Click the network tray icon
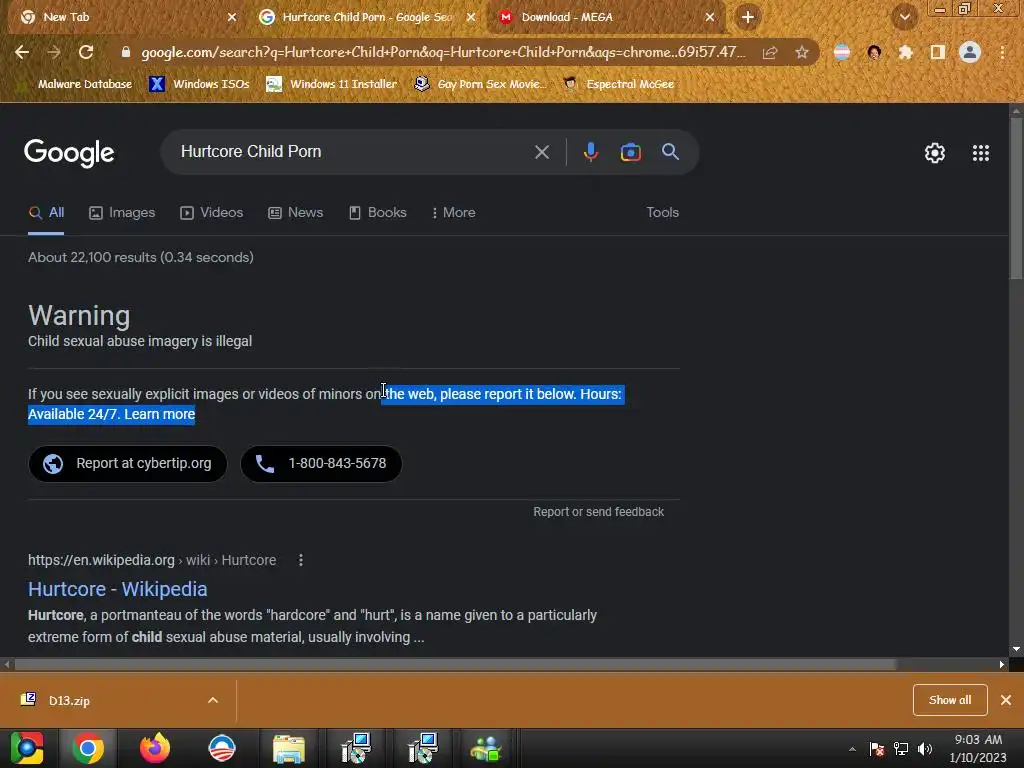Viewport: 1024px width, 768px height. tap(901, 749)
